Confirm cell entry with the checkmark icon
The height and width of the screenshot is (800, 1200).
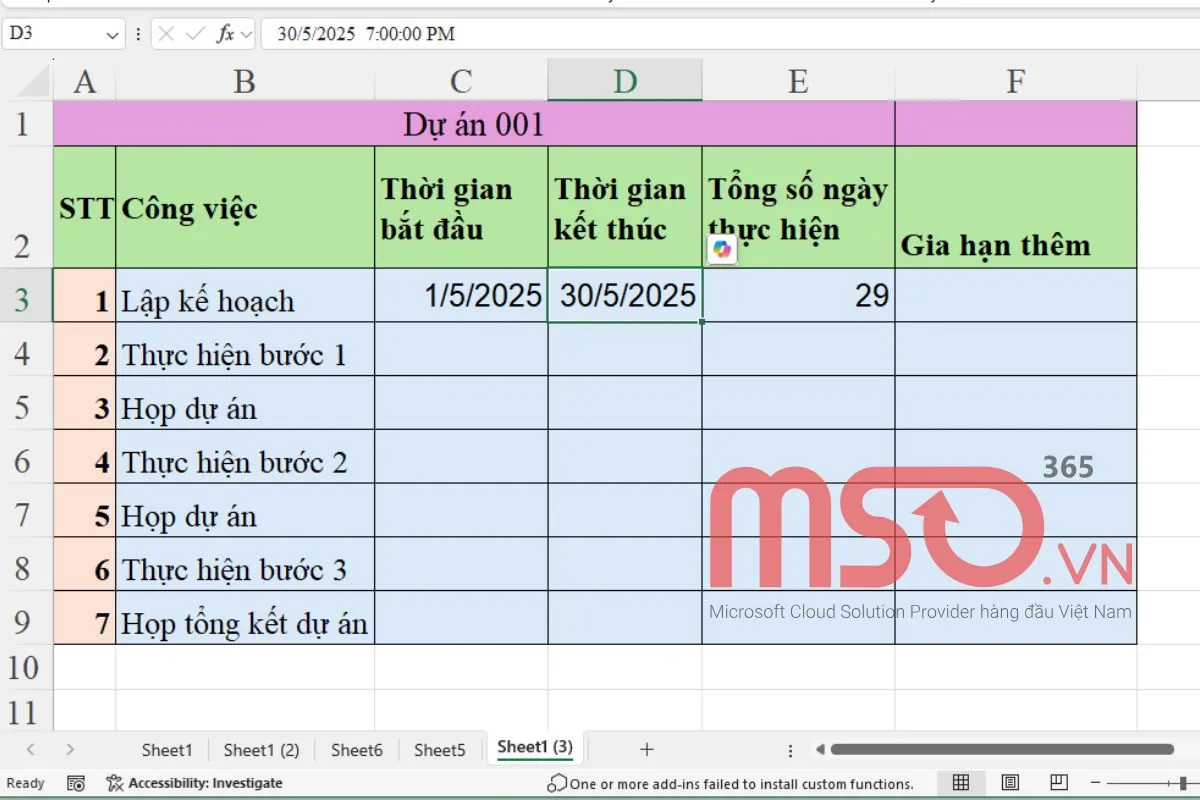(194, 33)
